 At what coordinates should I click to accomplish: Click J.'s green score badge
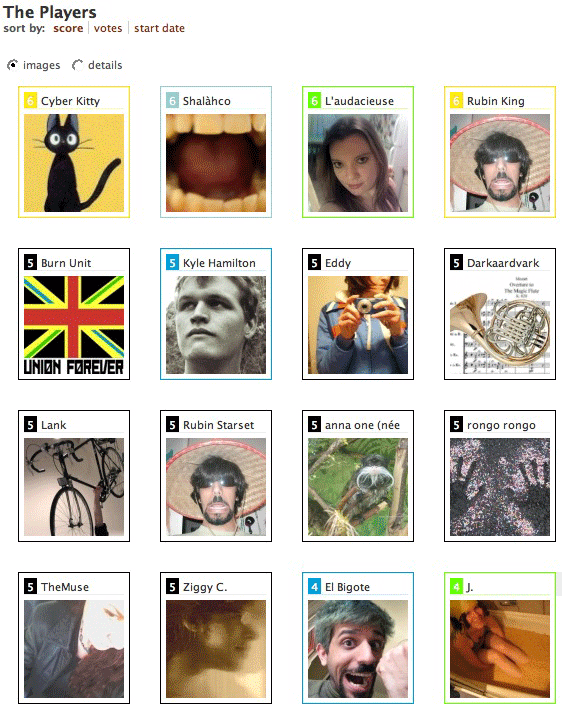pyautogui.click(x=456, y=587)
